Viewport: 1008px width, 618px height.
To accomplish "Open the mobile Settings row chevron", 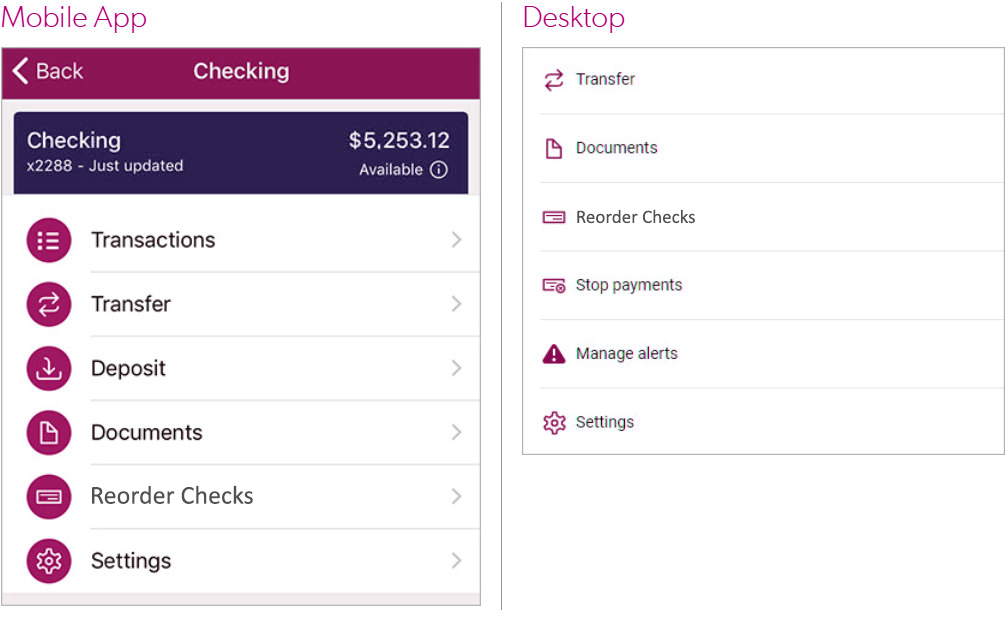I will [456, 561].
